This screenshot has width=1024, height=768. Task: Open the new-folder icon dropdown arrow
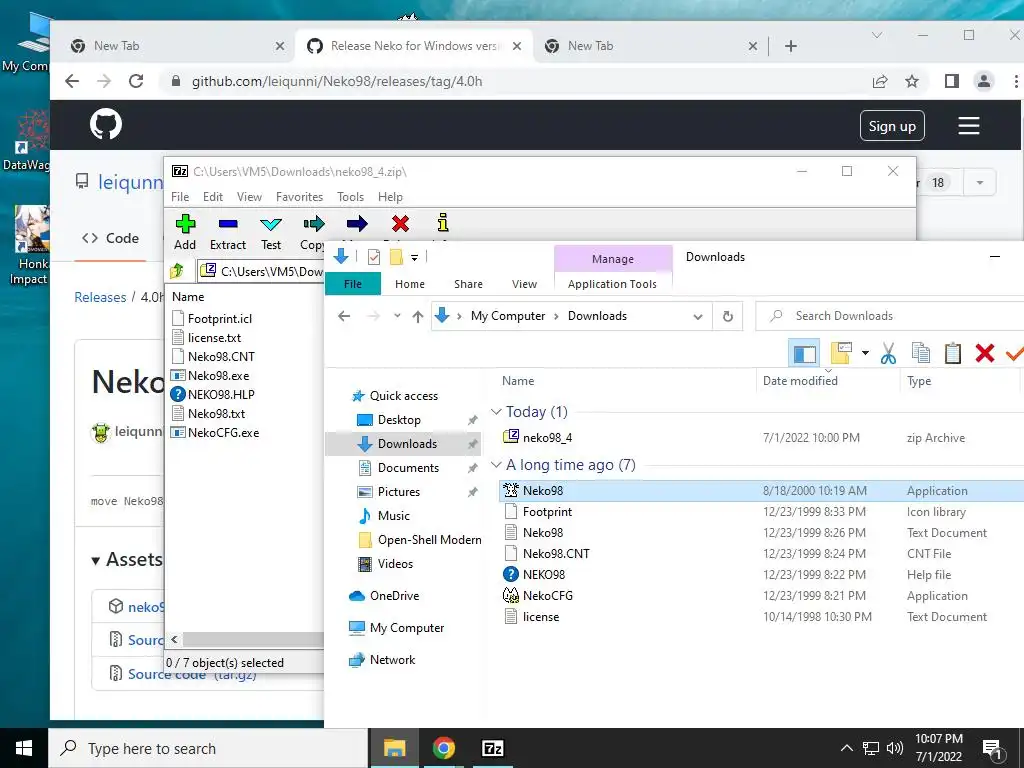pos(865,353)
